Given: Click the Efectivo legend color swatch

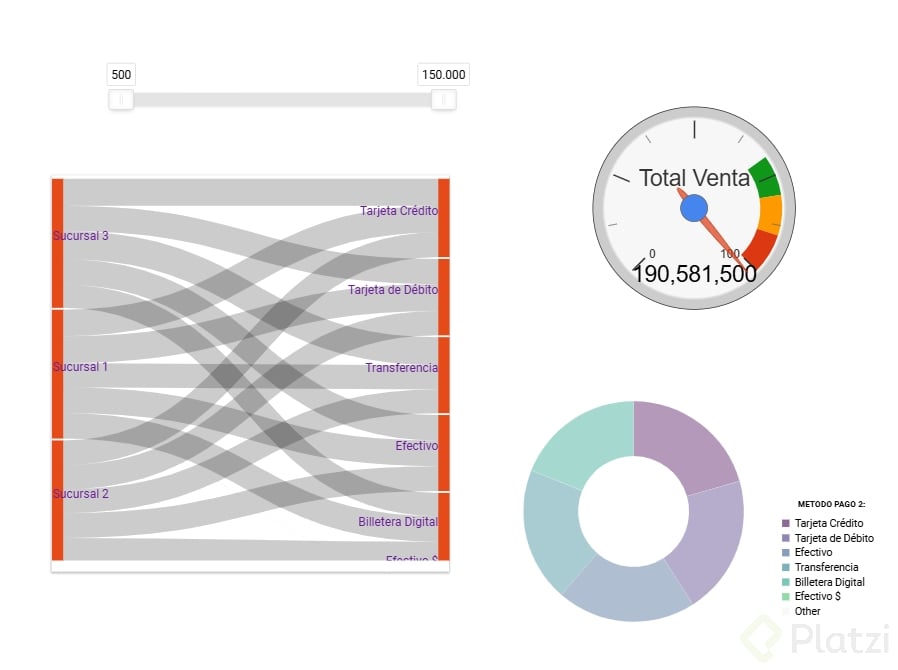Looking at the screenshot, I should pyautogui.click(x=786, y=552).
